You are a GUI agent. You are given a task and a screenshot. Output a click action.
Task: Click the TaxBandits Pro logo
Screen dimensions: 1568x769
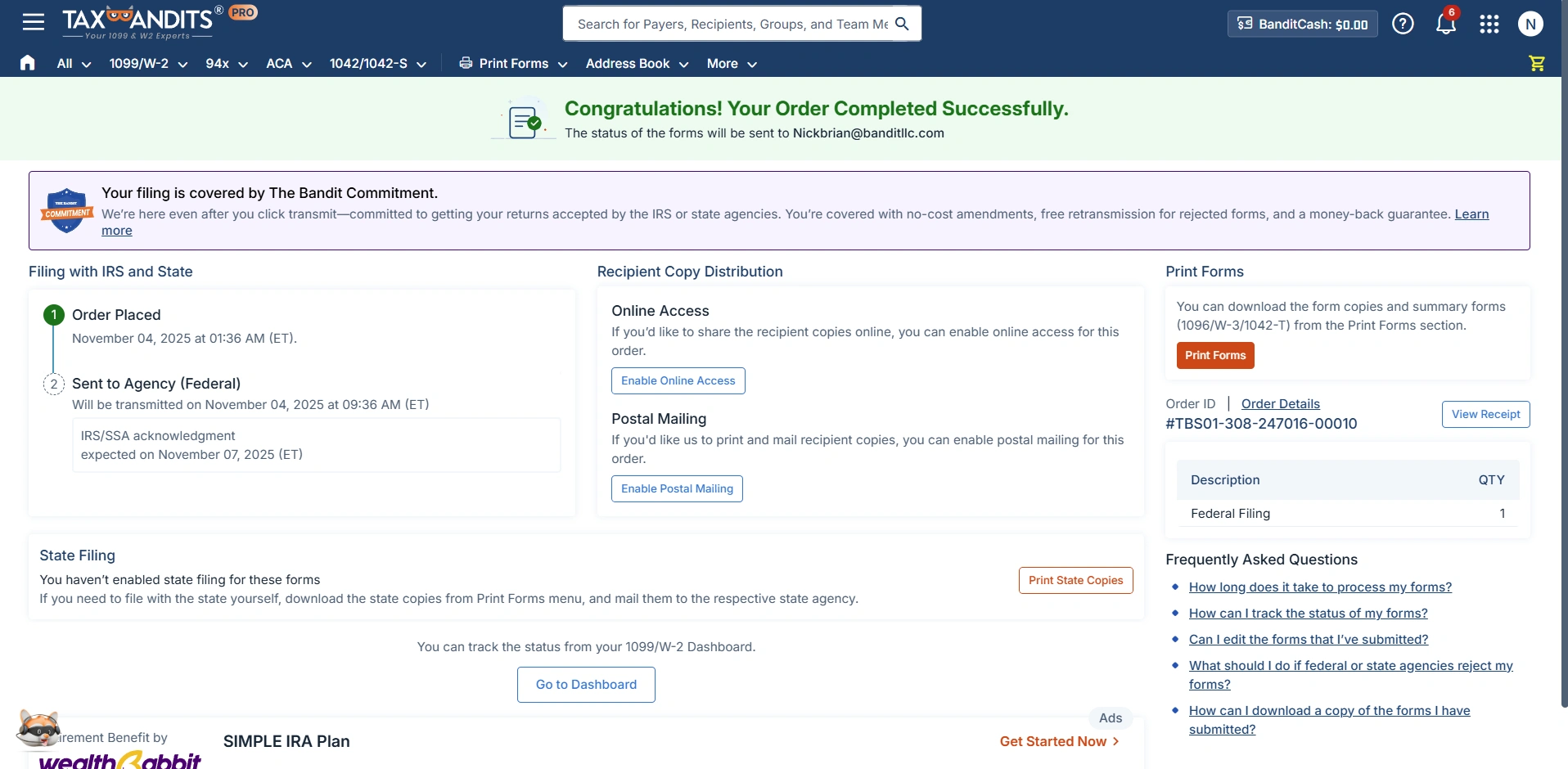tap(142, 22)
